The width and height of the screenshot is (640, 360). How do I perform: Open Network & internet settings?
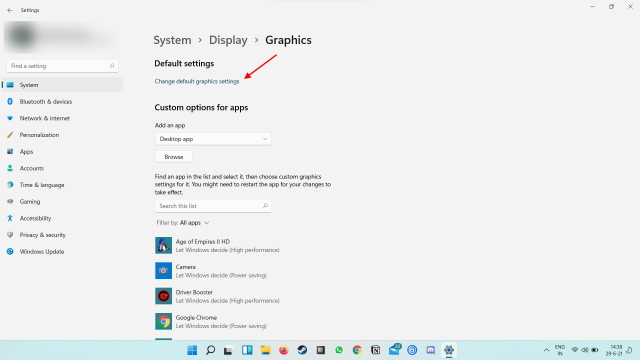[62, 118]
